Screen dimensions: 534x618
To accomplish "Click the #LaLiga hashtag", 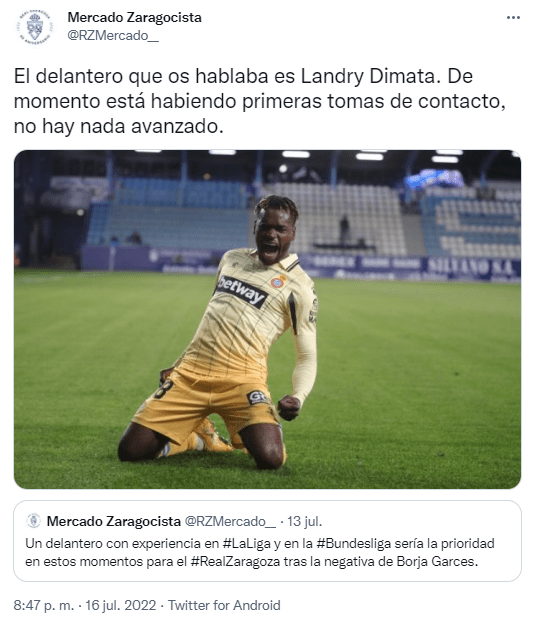I will (248, 544).
